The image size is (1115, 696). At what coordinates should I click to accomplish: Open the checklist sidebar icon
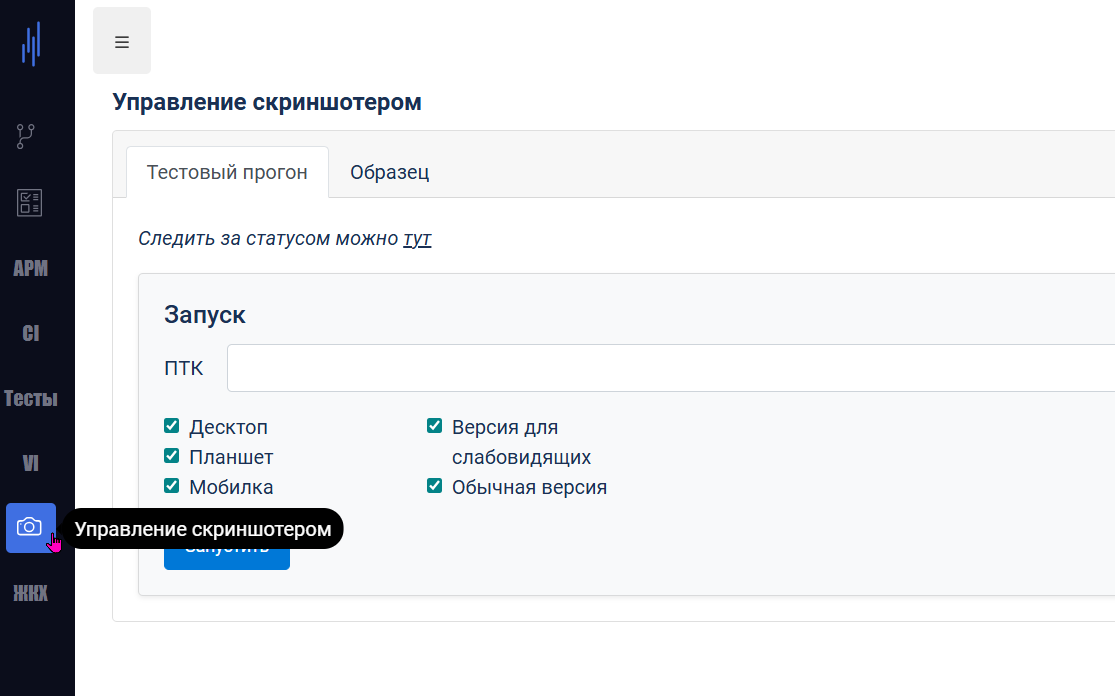29,203
